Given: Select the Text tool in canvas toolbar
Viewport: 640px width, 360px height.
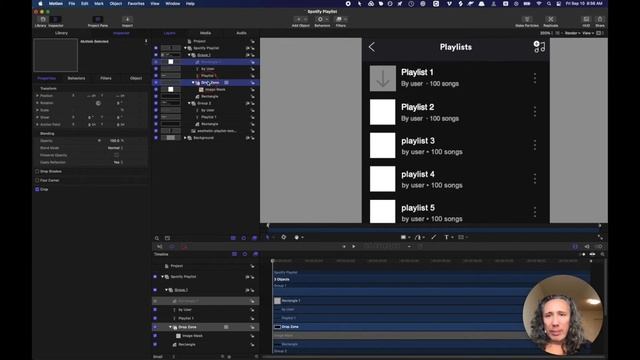Looking at the screenshot, I should [447, 237].
